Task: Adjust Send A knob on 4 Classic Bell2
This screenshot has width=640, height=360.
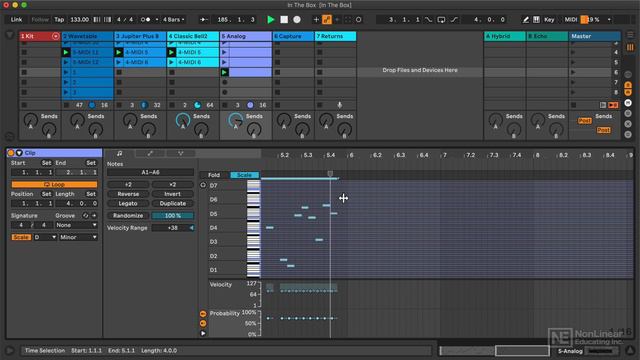Action: (182, 121)
